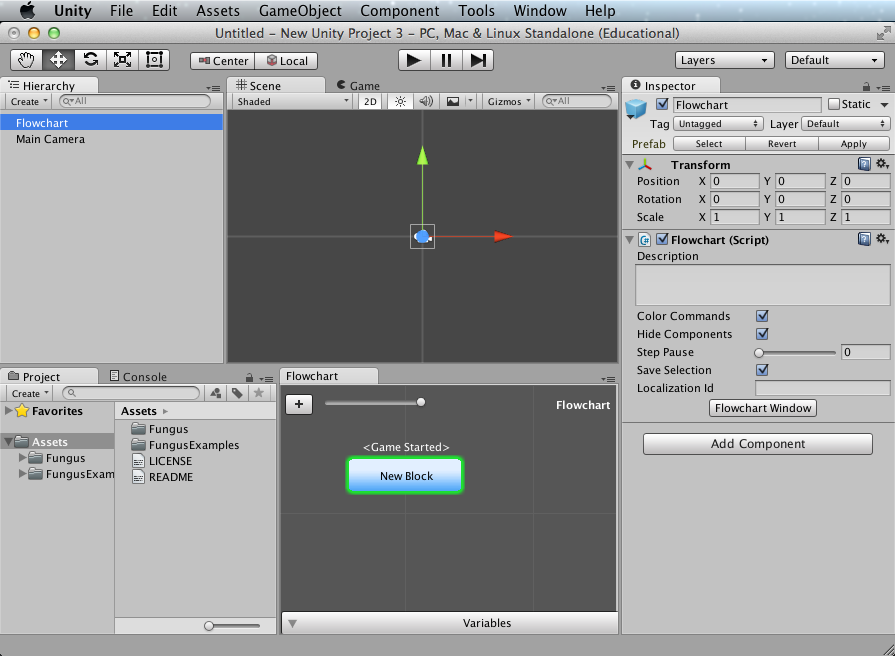Open the Default layout dropdown

pos(834,60)
